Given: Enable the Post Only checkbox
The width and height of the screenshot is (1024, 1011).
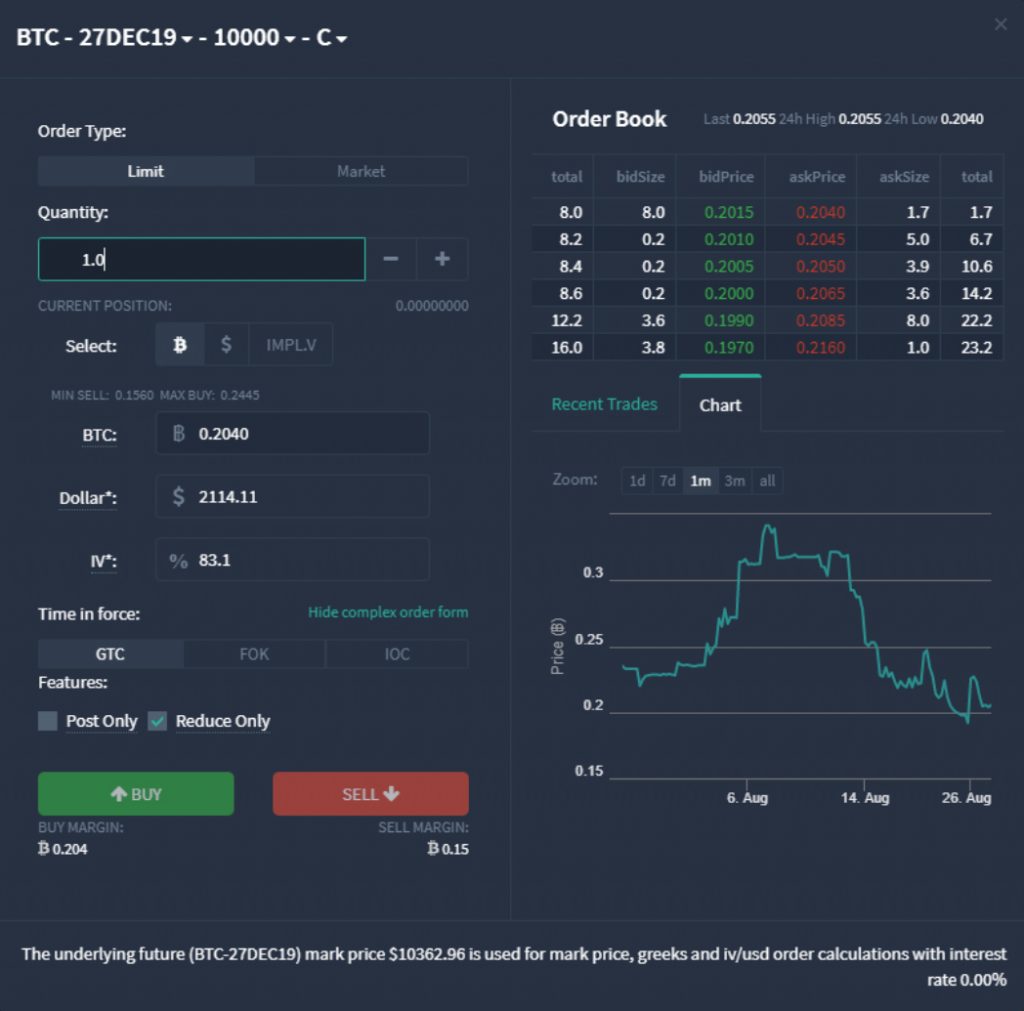Looking at the screenshot, I should point(47,720).
